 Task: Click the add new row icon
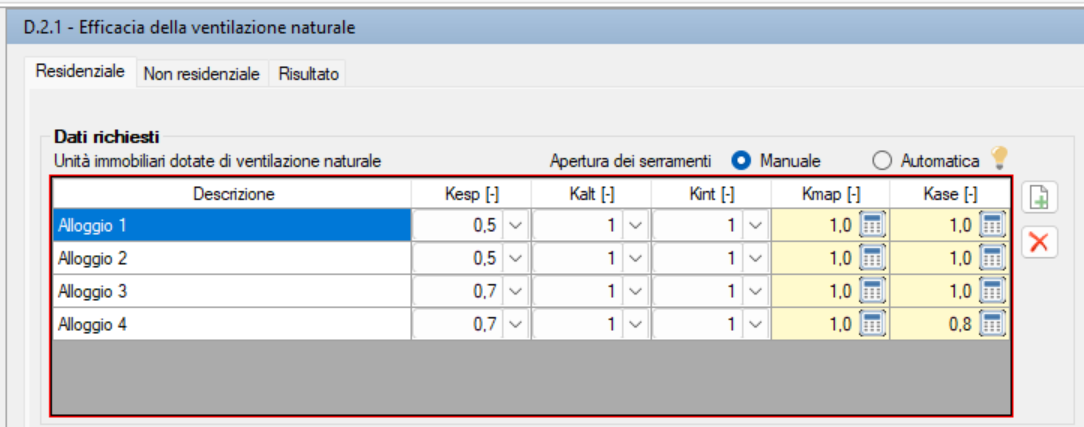(1039, 200)
